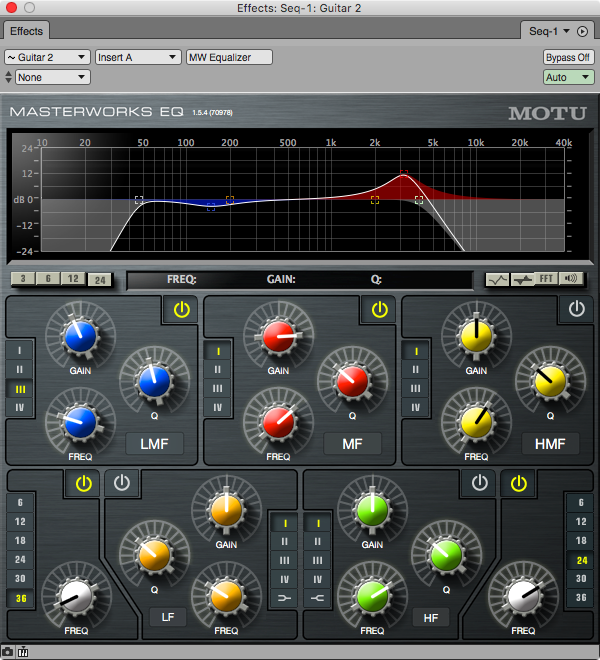The image size is (600, 660).
Task: Set graph range to 12 dB
Action: pyautogui.click(x=73, y=279)
